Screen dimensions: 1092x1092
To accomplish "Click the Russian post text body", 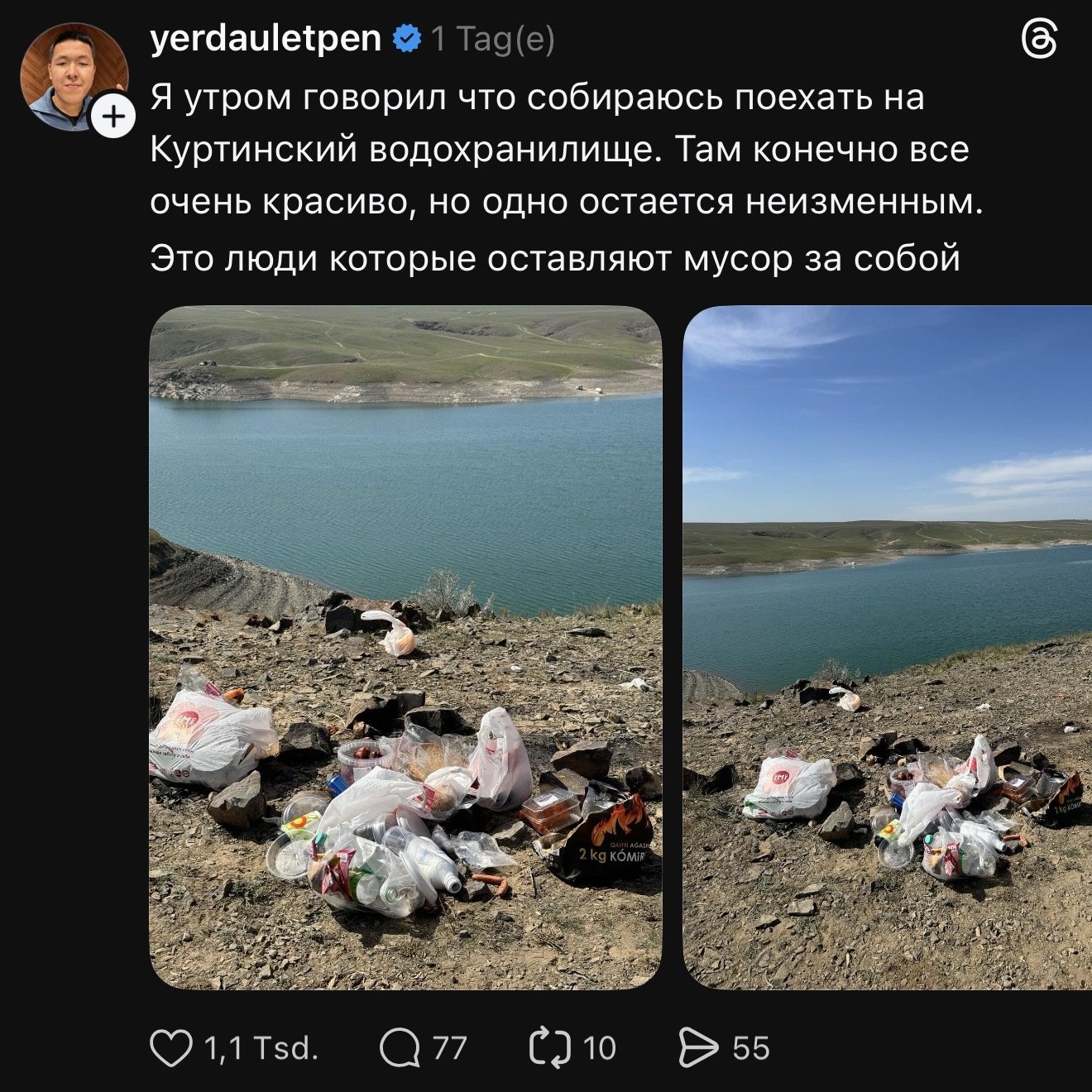I will [x=567, y=177].
